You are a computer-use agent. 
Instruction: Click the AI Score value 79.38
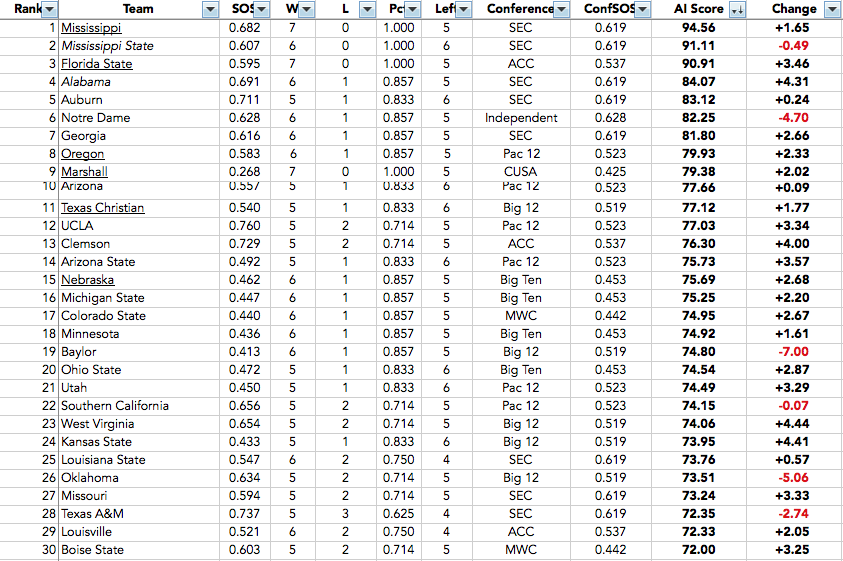pos(698,172)
